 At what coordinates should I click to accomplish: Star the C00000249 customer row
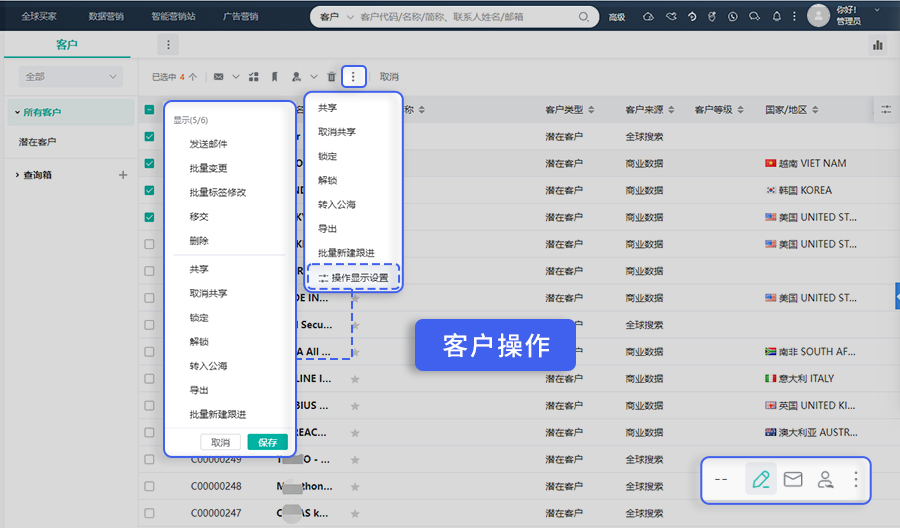pos(355,460)
